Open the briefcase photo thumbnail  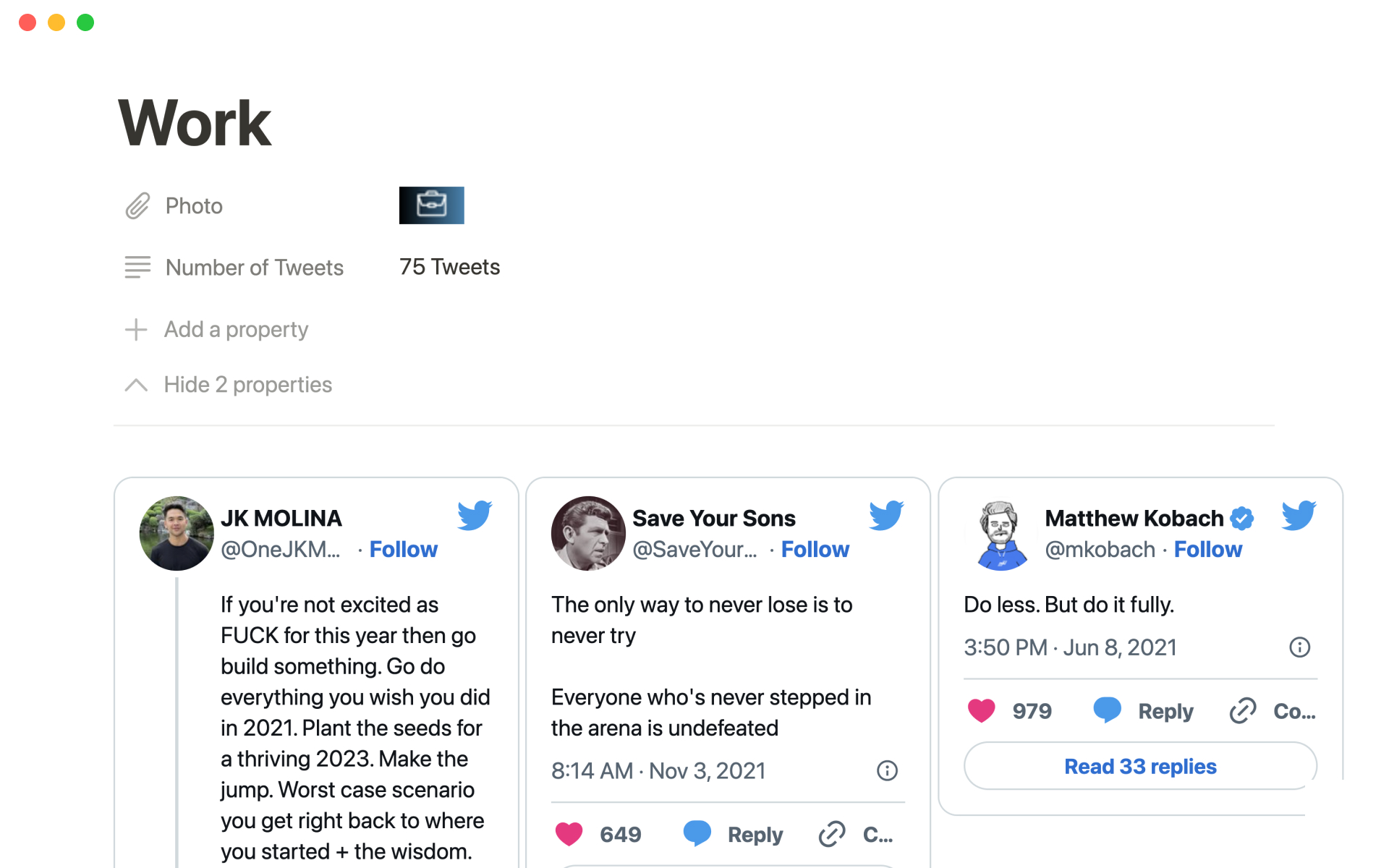pos(431,205)
